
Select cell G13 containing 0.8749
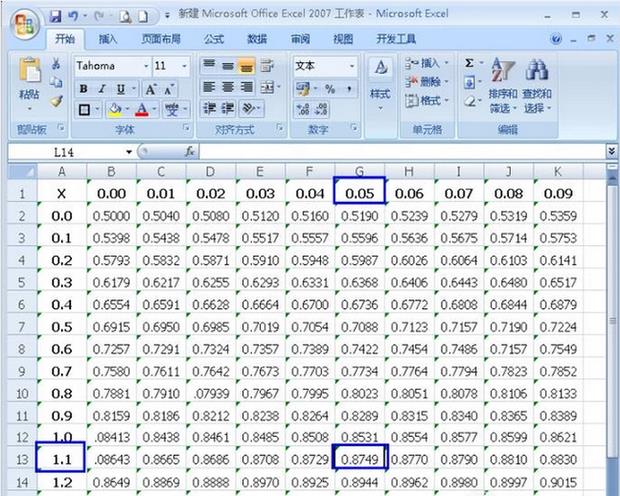(360, 457)
